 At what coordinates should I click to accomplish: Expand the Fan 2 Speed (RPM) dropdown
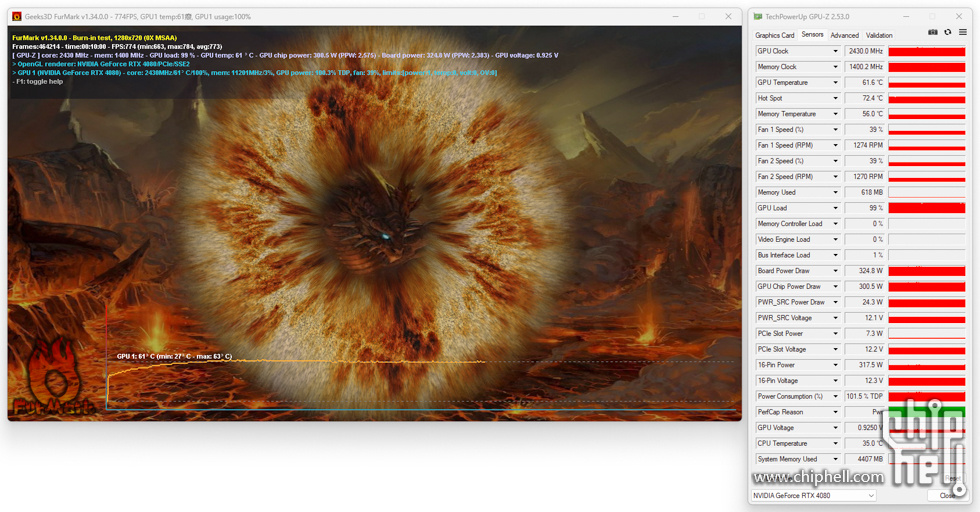pos(835,176)
